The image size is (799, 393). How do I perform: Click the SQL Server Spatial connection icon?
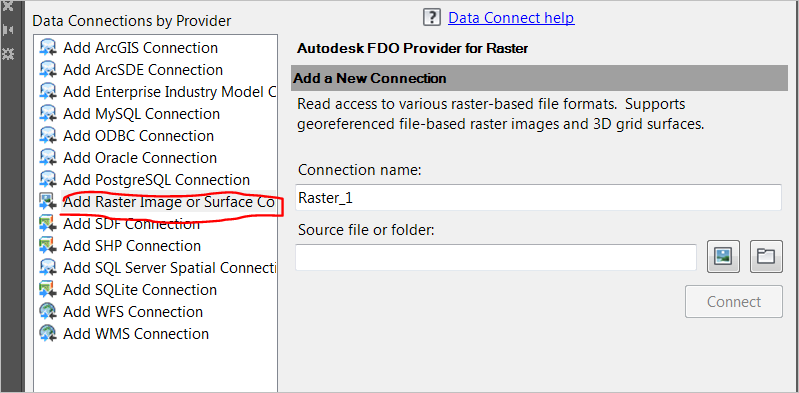(48, 268)
